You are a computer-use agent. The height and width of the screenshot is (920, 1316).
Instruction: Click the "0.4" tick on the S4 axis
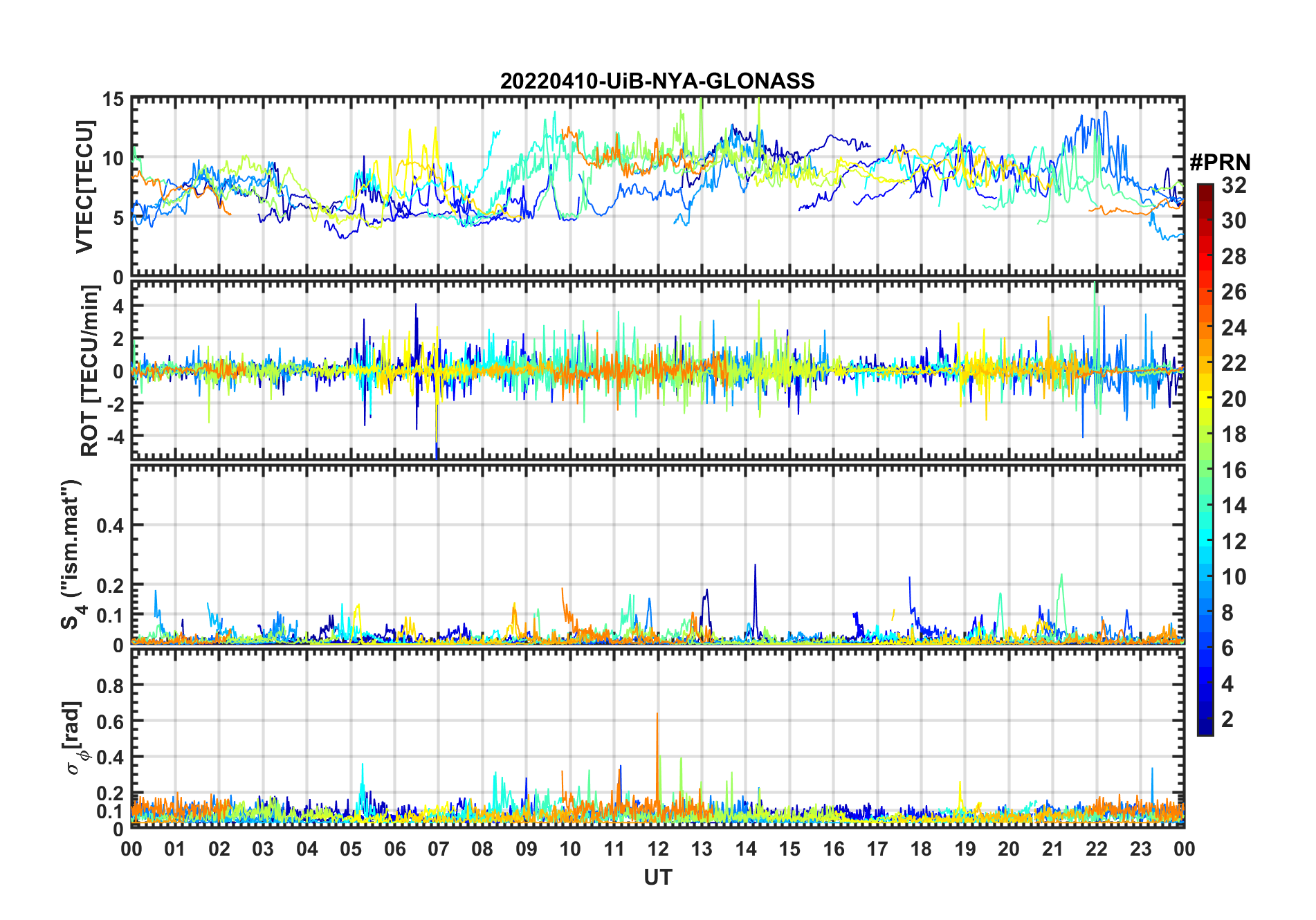pos(110,526)
